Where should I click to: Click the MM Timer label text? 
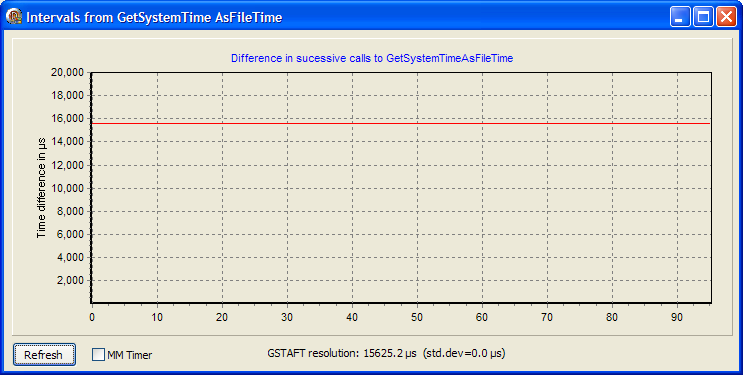tap(129, 355)
